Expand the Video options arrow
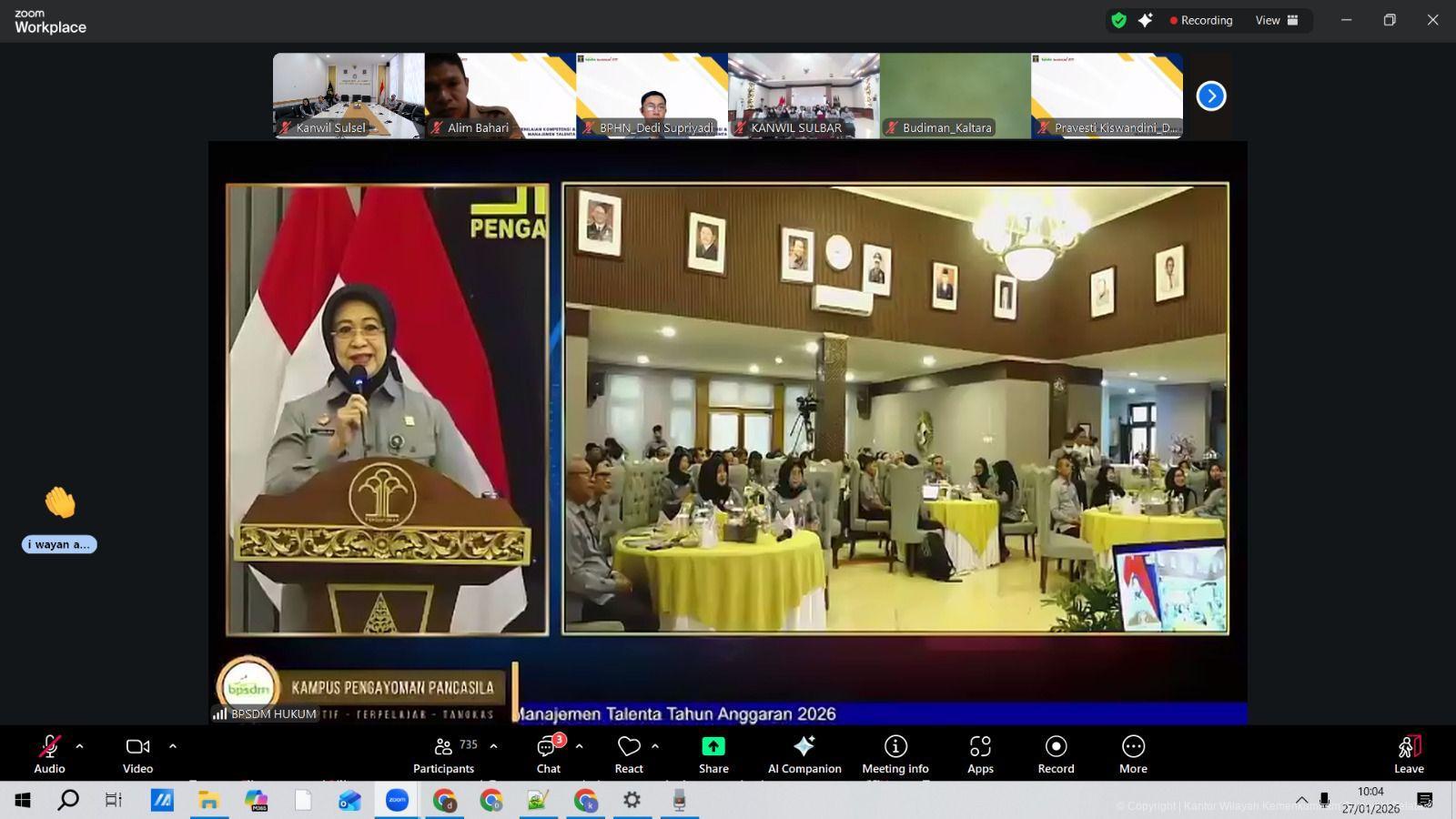Image resolution: width=1456 pixels, height=819 pixels. click(x=173, y=746)
